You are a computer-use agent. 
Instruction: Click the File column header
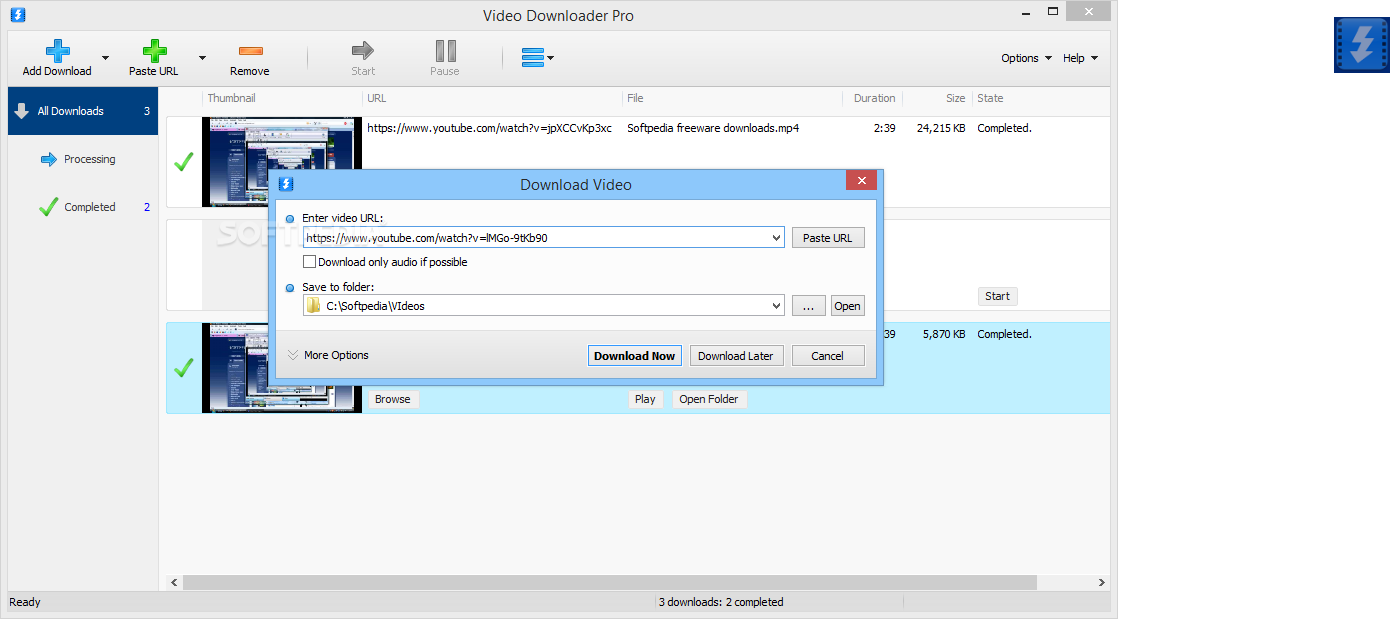(732, 98)
